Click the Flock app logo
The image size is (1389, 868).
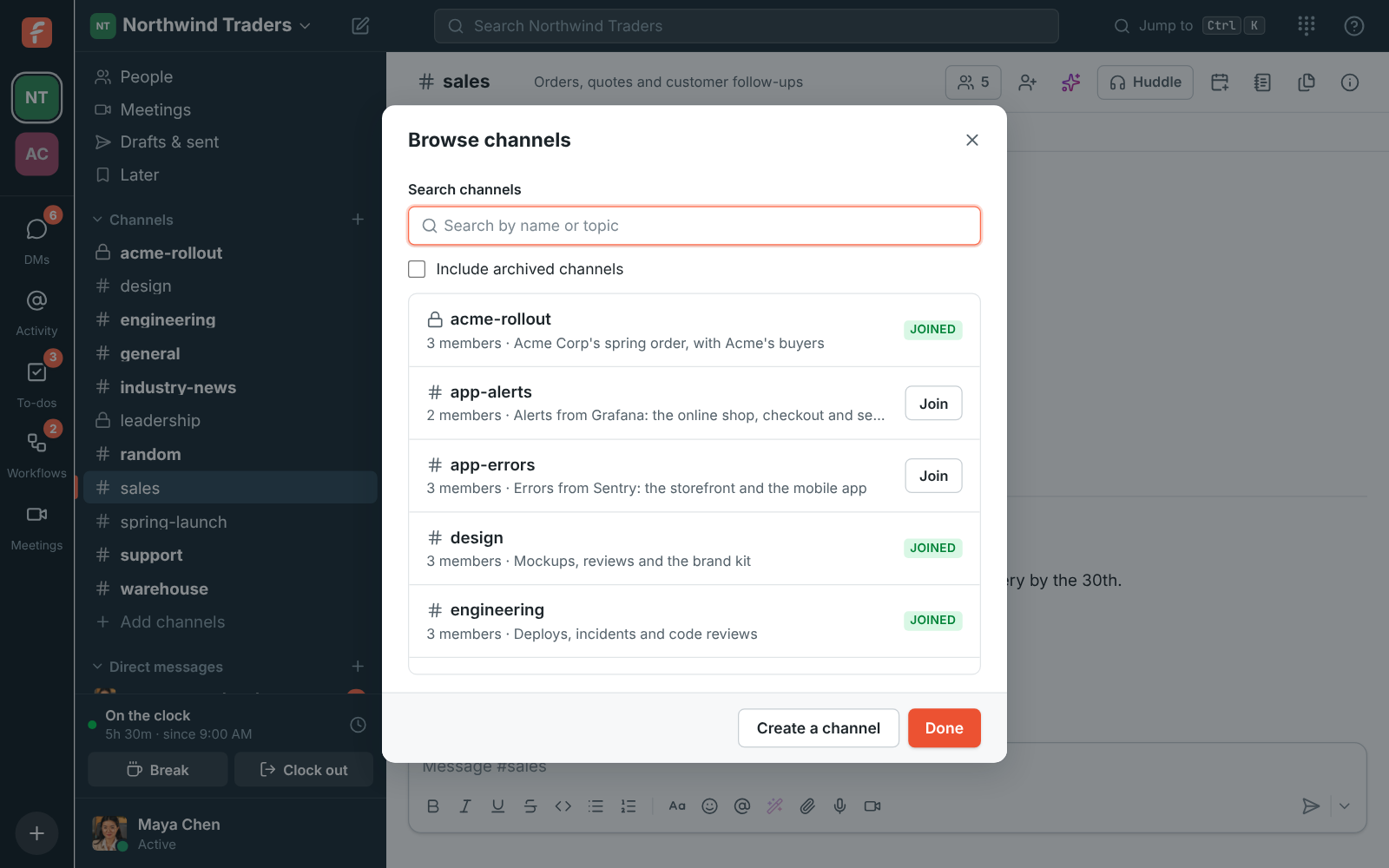click(36, 33)
